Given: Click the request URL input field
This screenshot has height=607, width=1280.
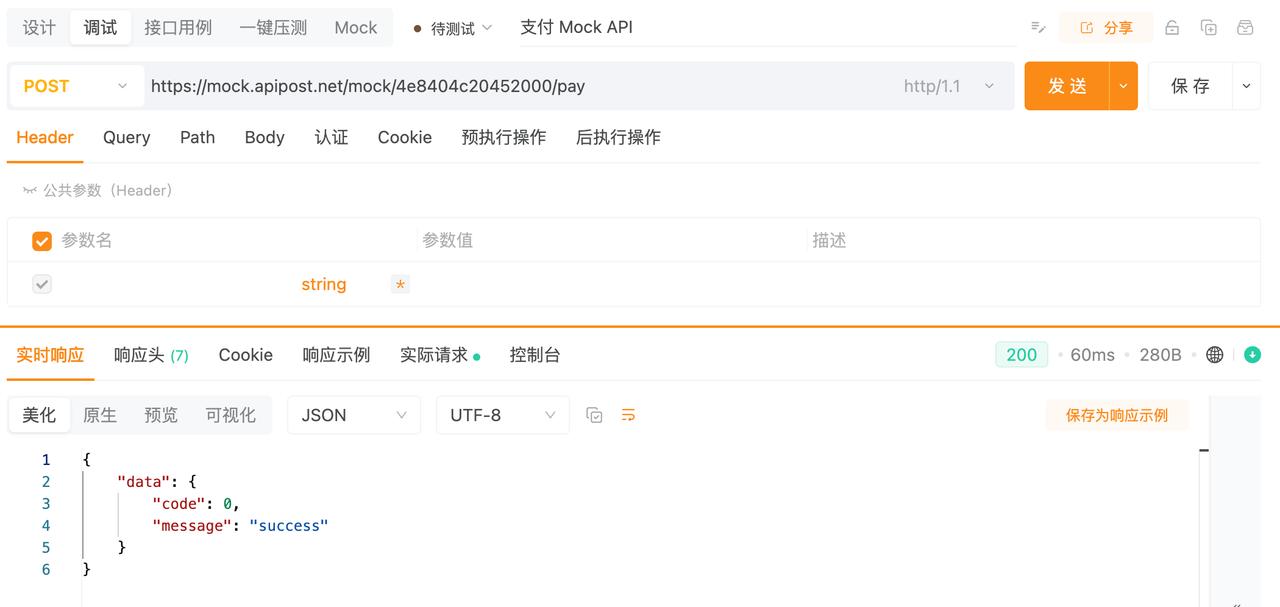Looking at the screenshot, I should pos(520,86).
